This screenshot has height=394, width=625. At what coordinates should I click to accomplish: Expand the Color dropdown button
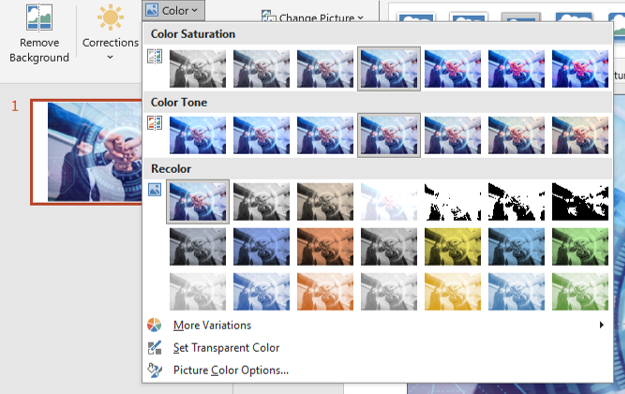coord(173,10)
